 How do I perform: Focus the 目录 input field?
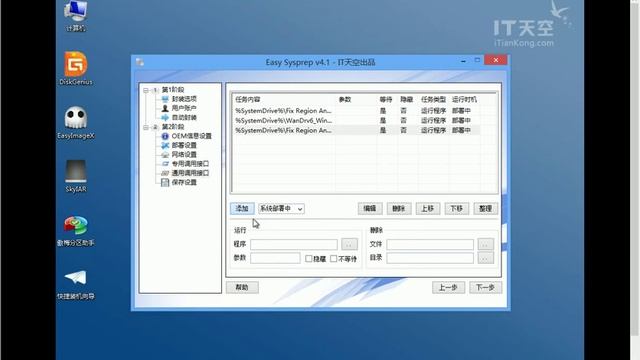click(430, 258)
